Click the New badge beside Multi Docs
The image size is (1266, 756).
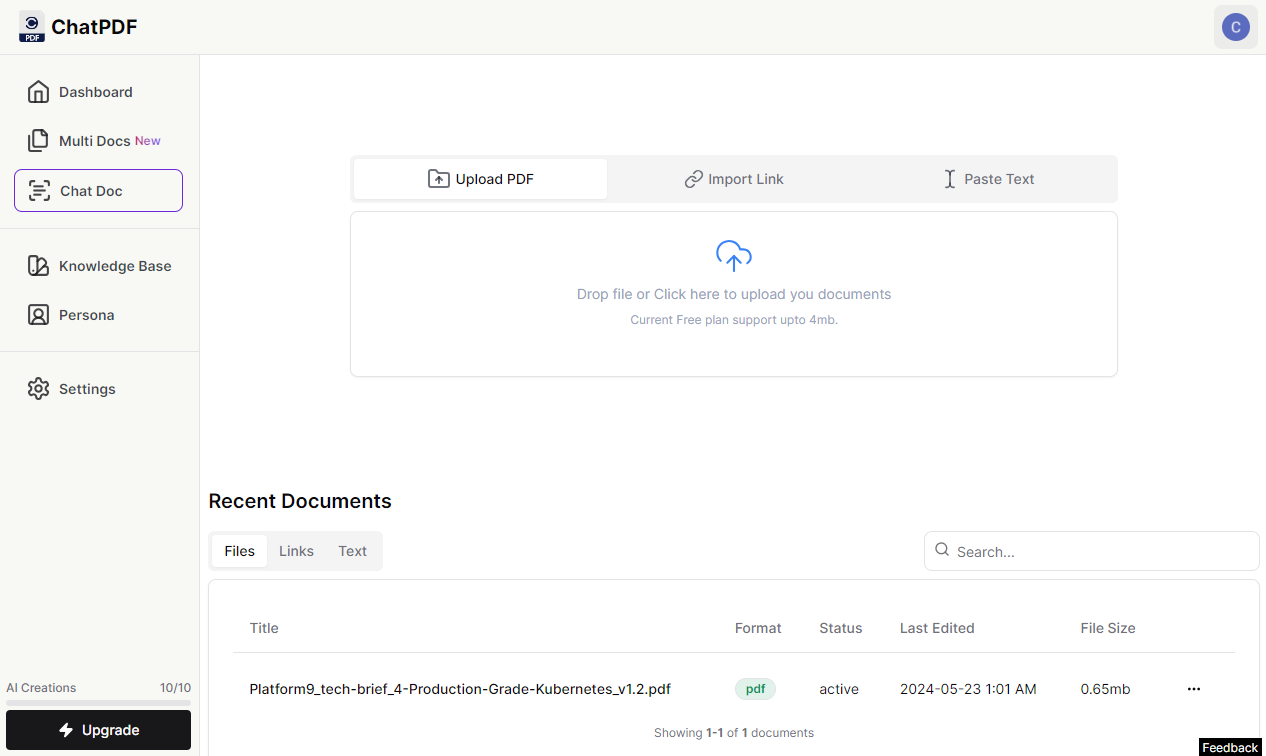(148, 141)
